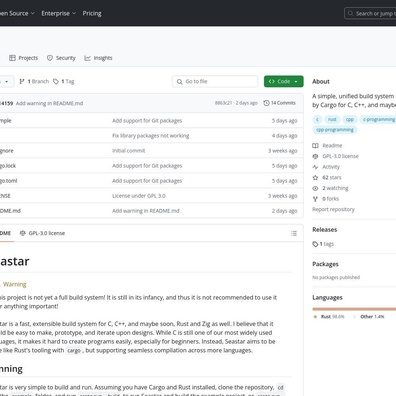Click the scale icon on GPL-3.0 license tab

click(23, 233)
